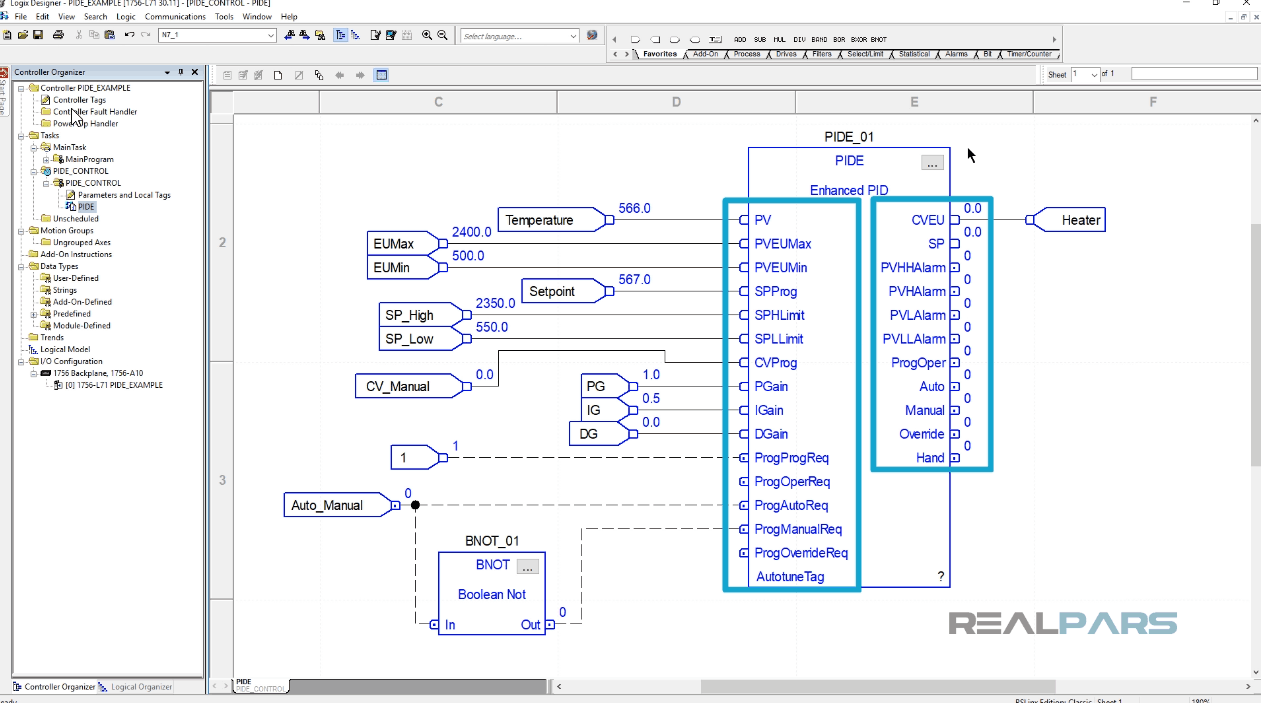The width and height of the screenshot is (1261, 703).
Task: Add an ADD instruction from the toolbar
Action: [740, 40]
